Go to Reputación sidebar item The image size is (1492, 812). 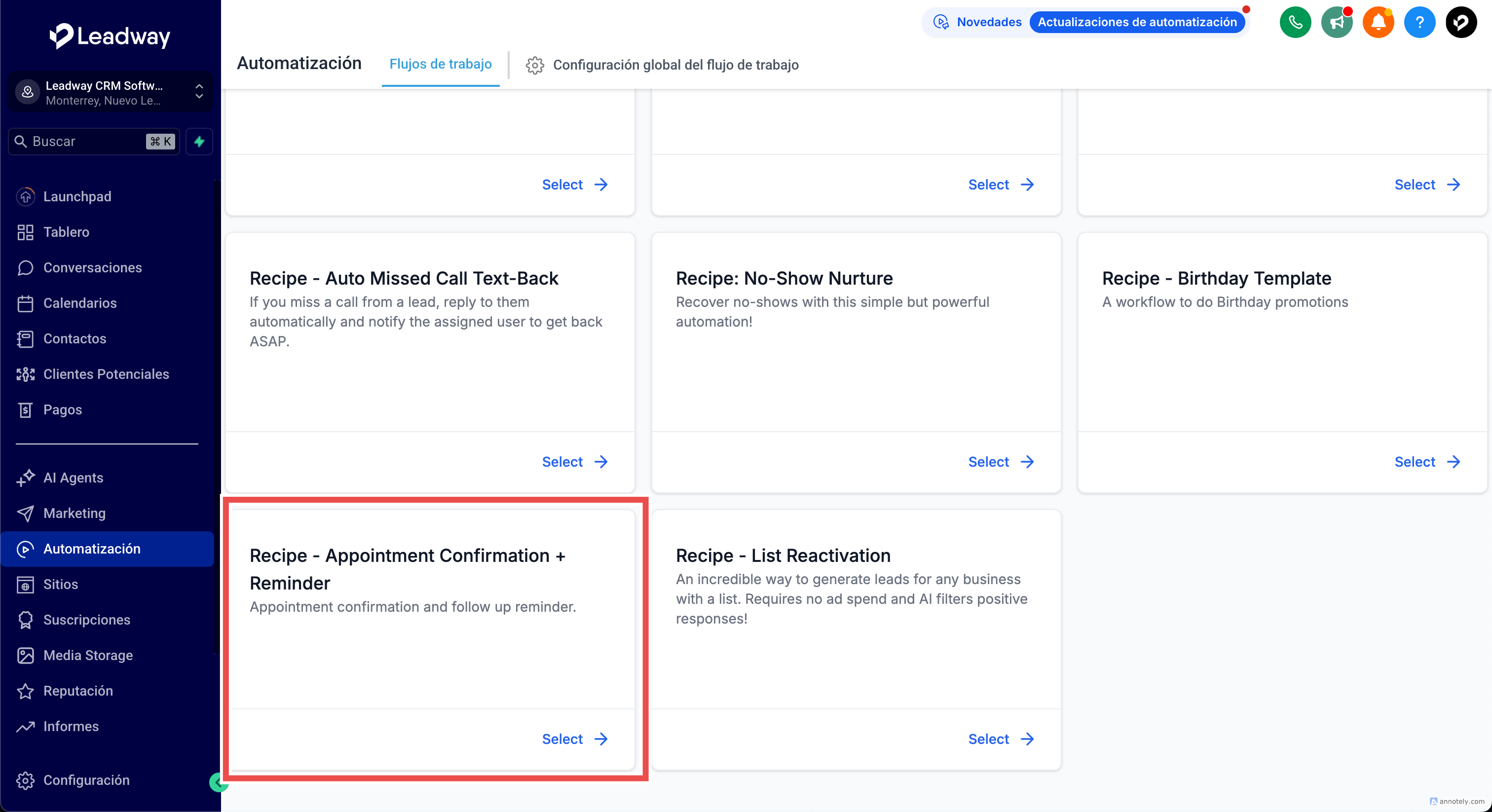78,691
